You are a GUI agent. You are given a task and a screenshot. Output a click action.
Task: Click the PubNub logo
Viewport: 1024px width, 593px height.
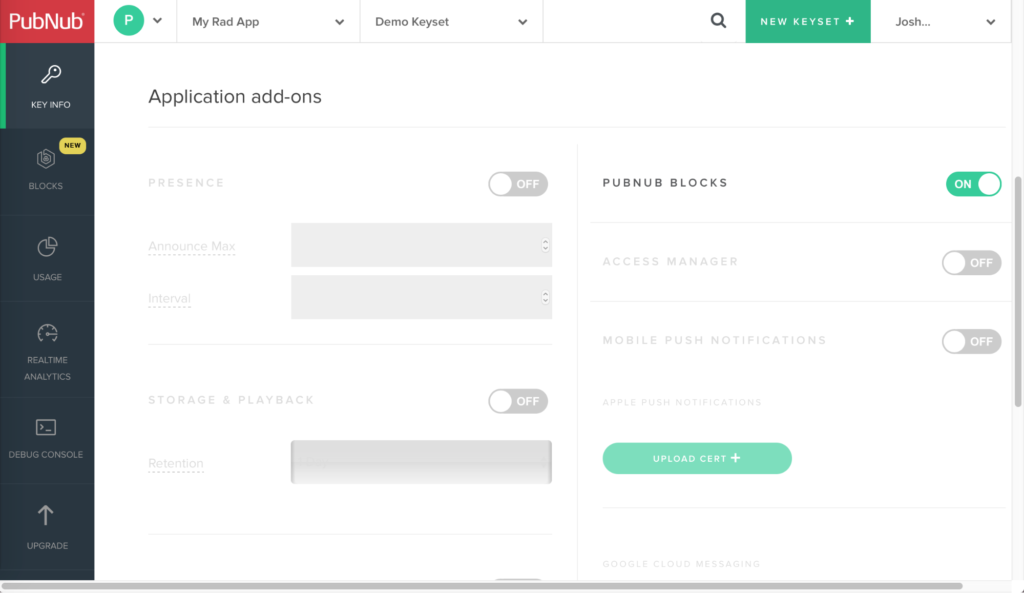[46, 20]
